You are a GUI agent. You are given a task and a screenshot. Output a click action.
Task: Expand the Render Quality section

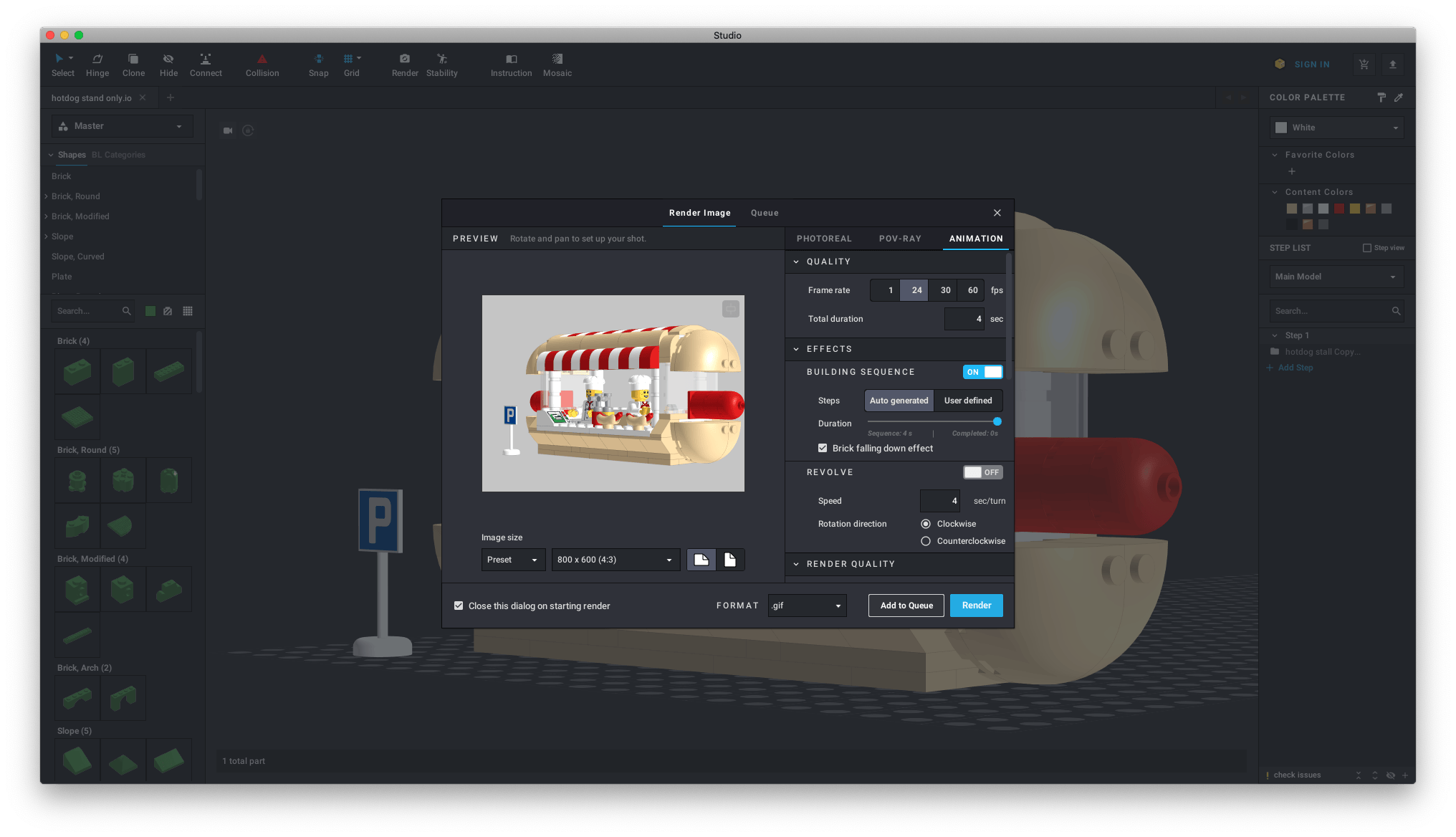tap(851, 564)
